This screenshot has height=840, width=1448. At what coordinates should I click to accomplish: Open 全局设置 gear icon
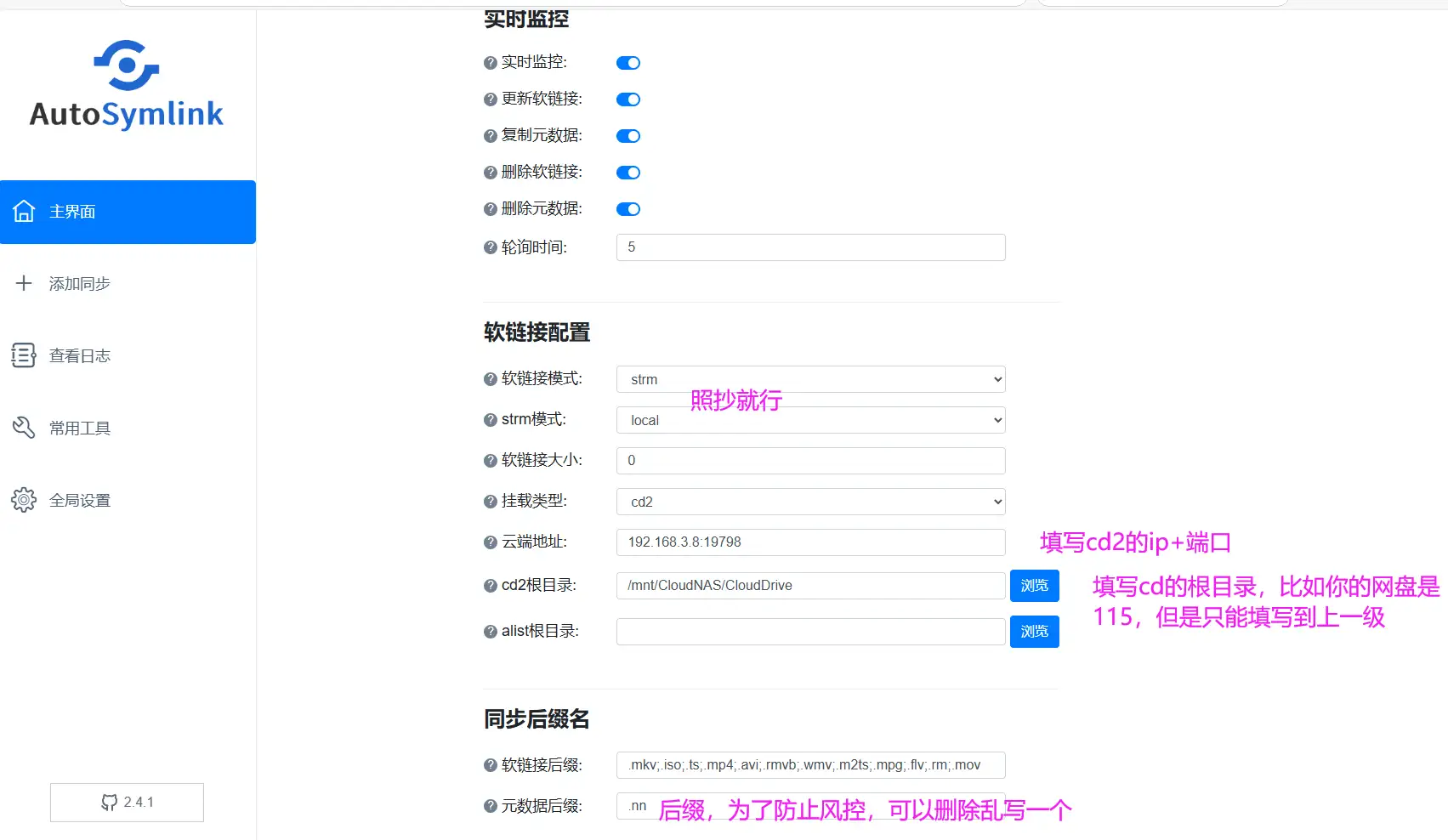23,499
